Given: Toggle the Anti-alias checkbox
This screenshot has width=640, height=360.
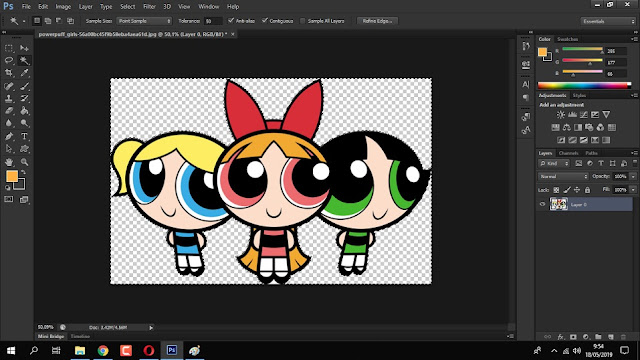Looking at the screenshot, I should tap(231, 20).
